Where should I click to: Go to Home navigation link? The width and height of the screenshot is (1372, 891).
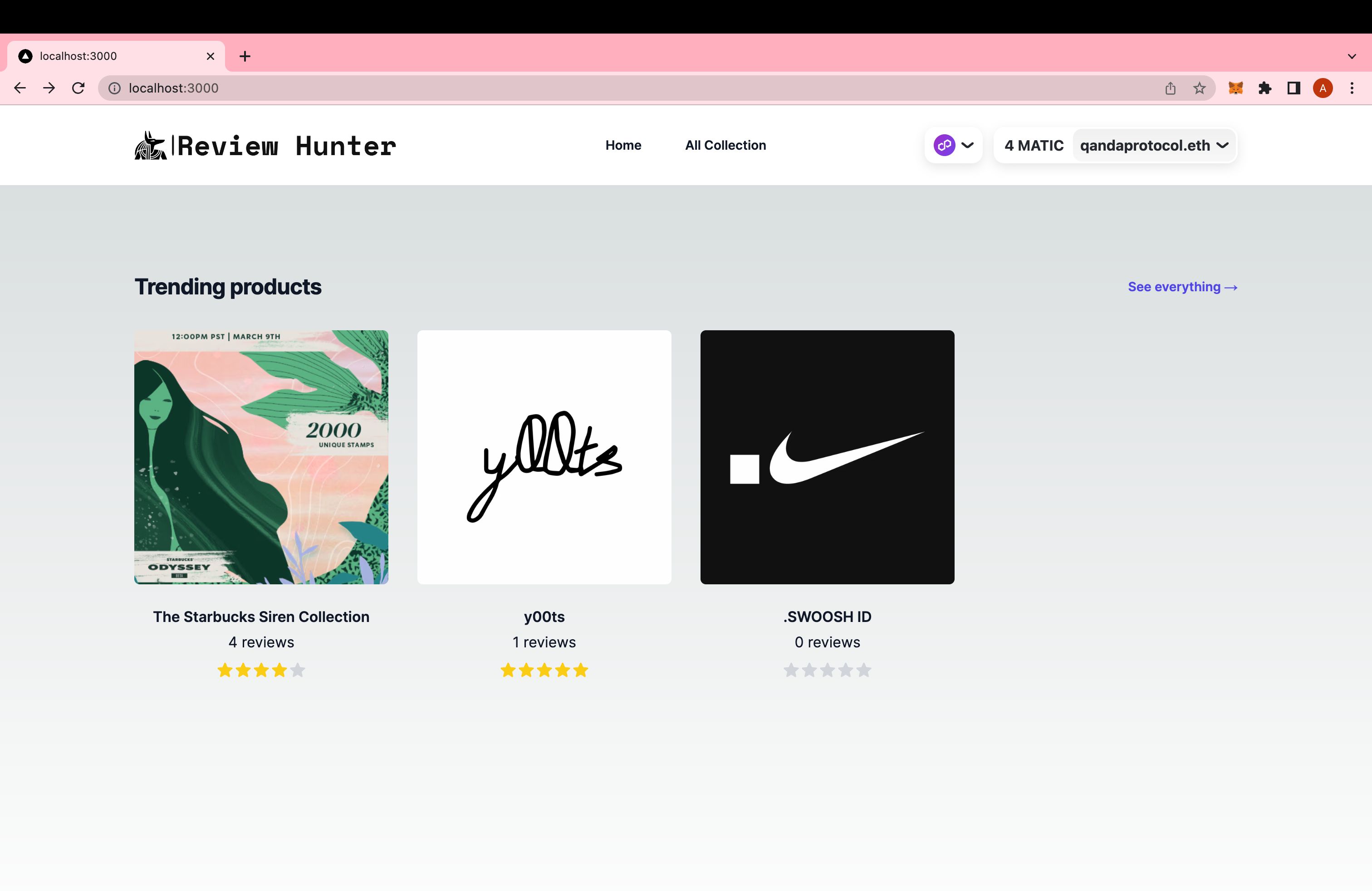click(x=623, y=145)
